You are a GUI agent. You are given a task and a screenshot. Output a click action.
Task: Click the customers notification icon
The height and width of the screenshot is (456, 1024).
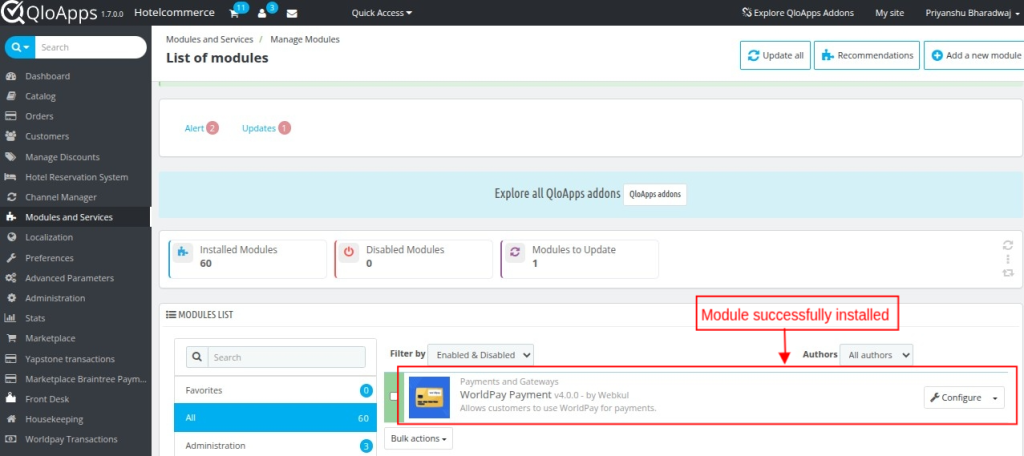click(x=263, y=14)
